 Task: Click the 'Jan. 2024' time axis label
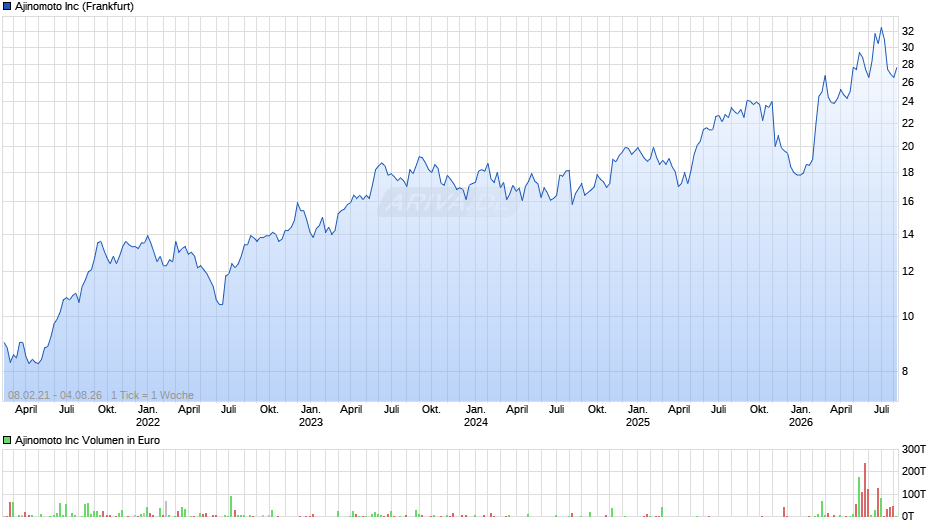click(x=475, y=416)
